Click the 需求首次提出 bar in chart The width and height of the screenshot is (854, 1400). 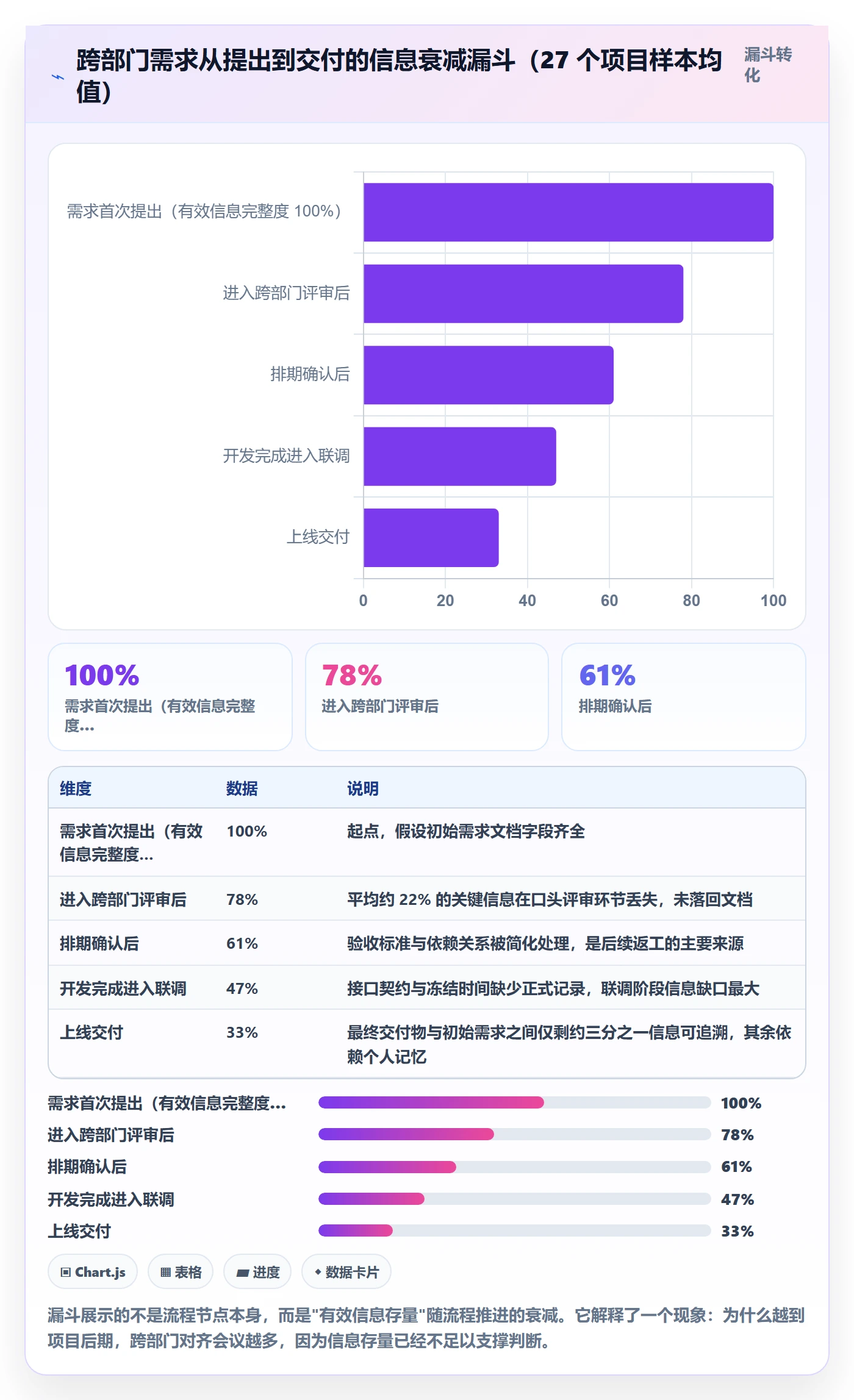[x=569, y=212]
